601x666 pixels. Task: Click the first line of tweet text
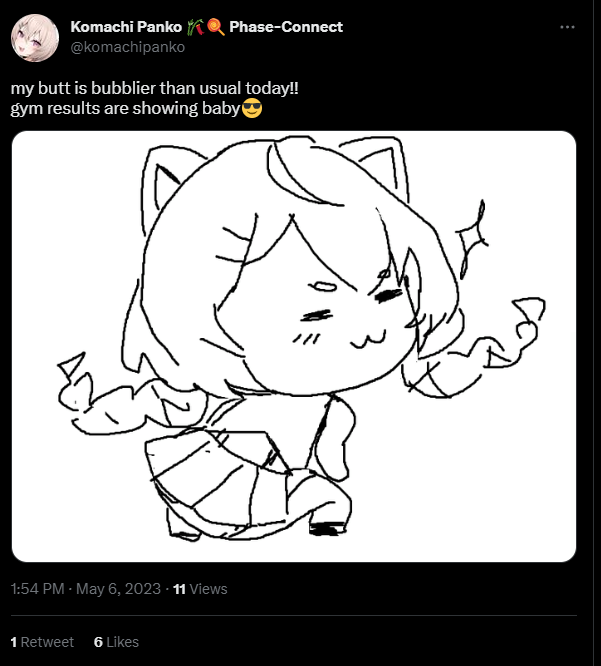[155, 88]
